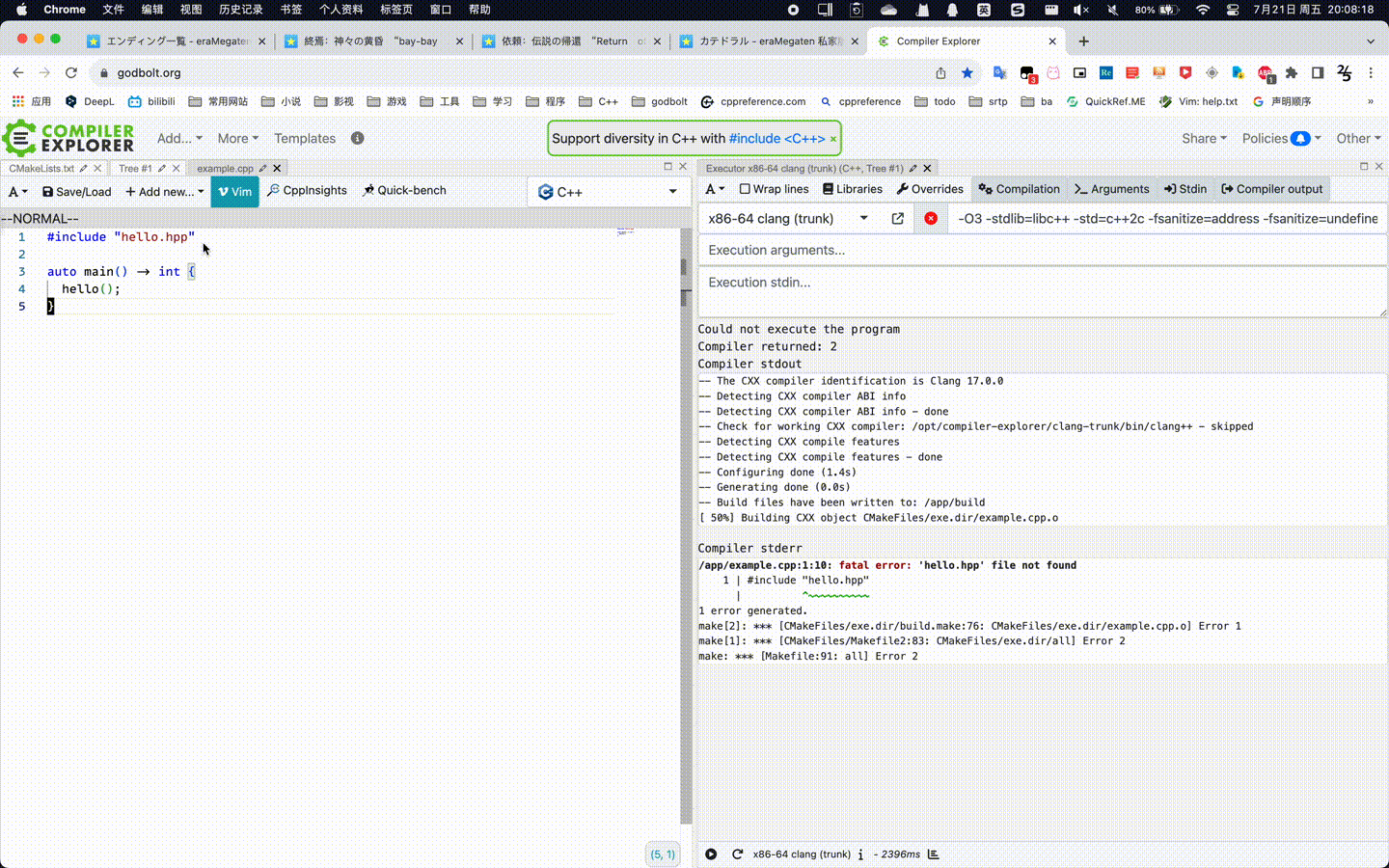Switch to the Tree #1 tab
The width and height of the screenshot is (1389, 868).
pos(135,168)
